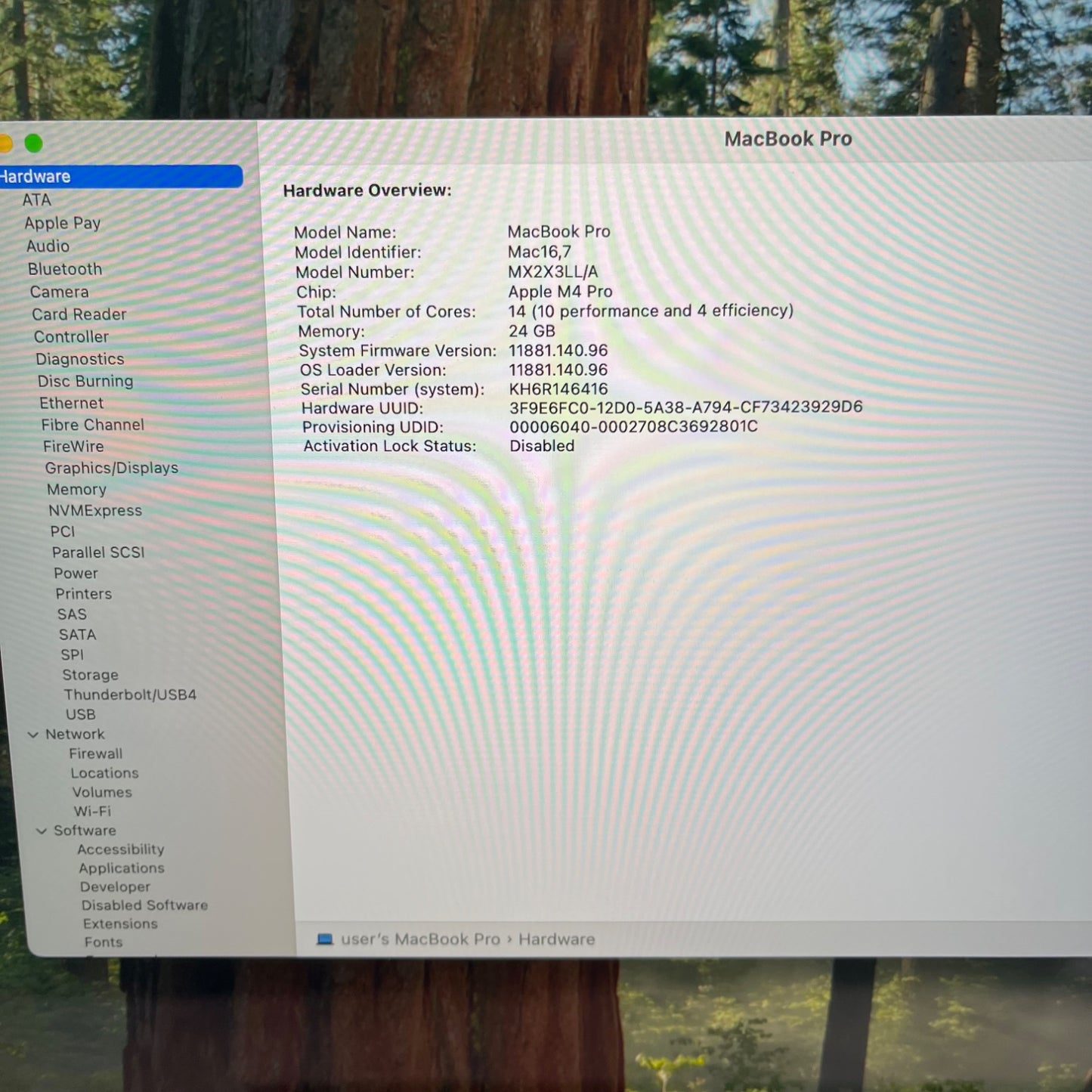Select Graphics/Displays in the sidebar
1092x1092 pixels.
111,468
